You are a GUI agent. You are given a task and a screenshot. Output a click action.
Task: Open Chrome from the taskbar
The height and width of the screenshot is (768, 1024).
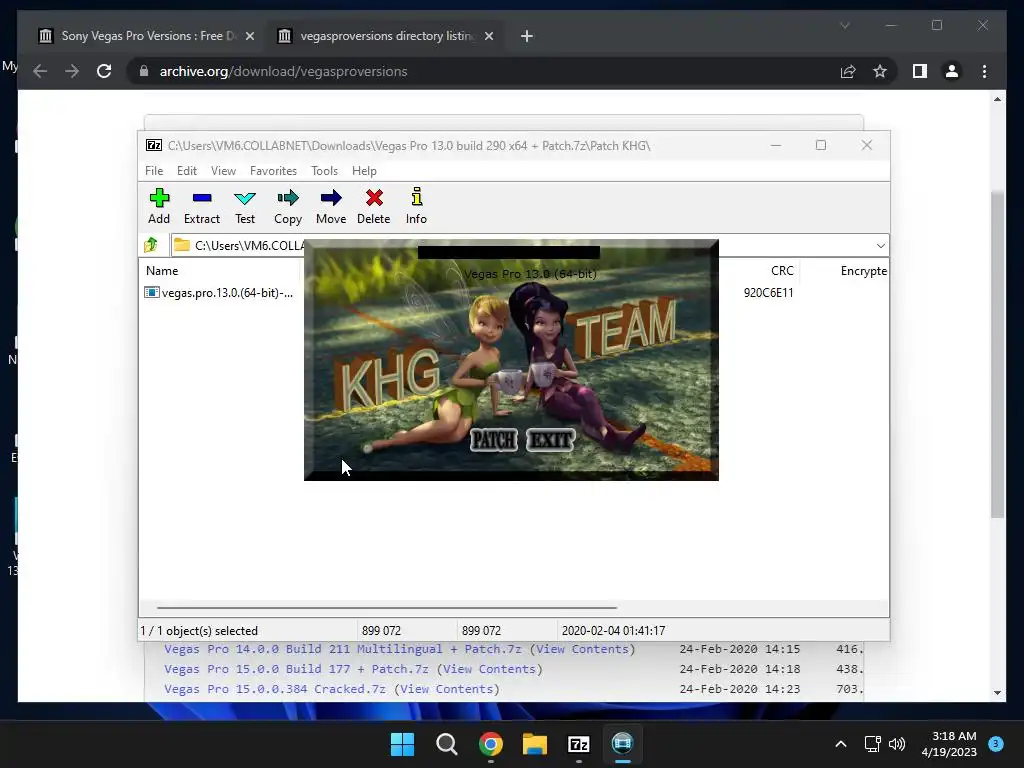(490, 744)
